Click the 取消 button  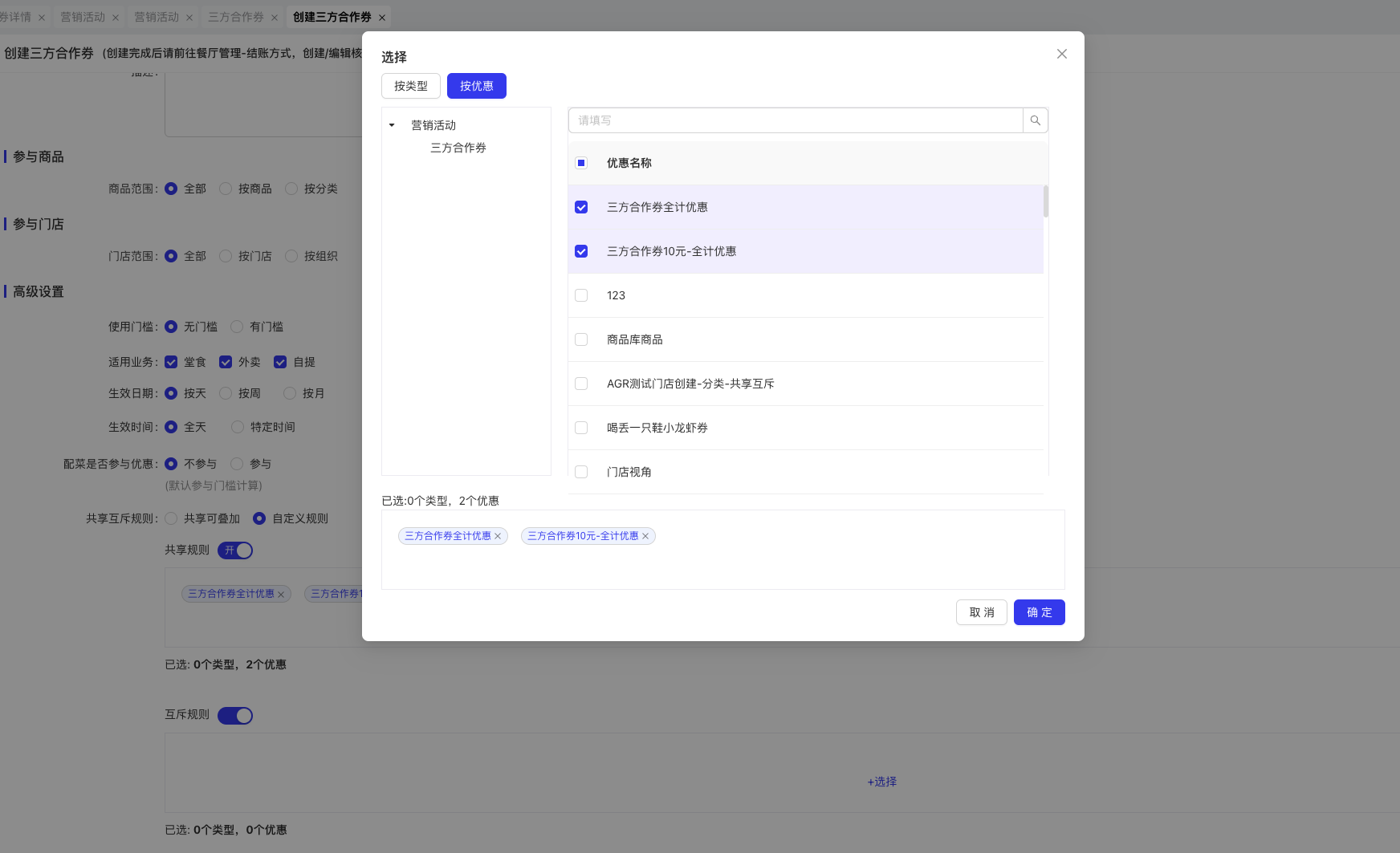(981, 612)
